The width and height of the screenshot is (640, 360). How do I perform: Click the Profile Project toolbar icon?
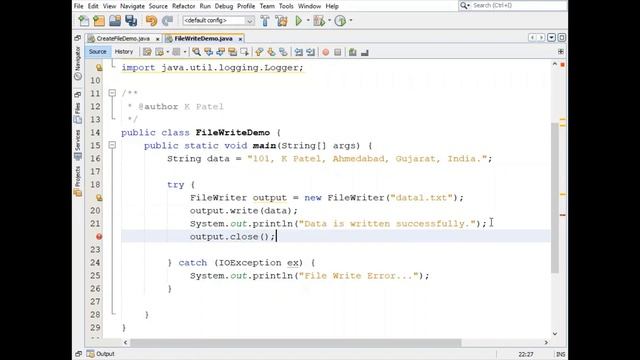[340, 20]
